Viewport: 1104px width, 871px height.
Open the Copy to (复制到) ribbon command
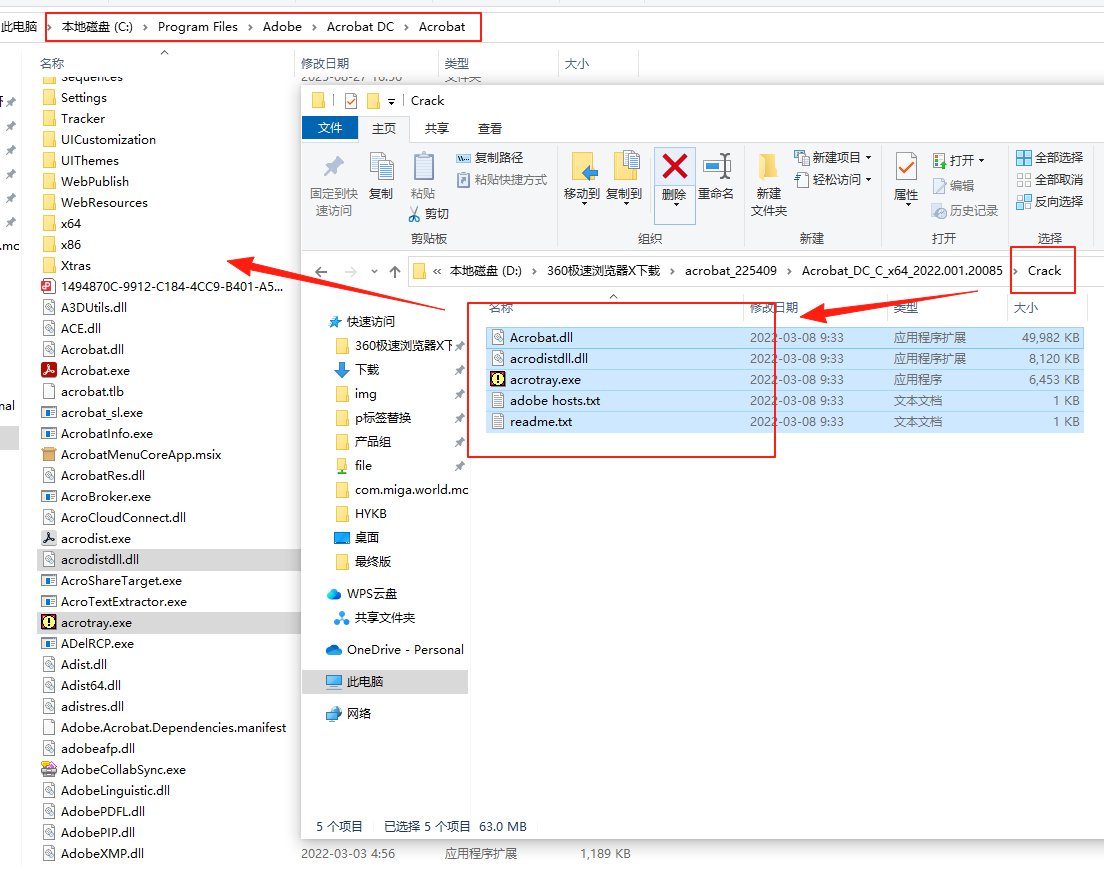point(625,177)
